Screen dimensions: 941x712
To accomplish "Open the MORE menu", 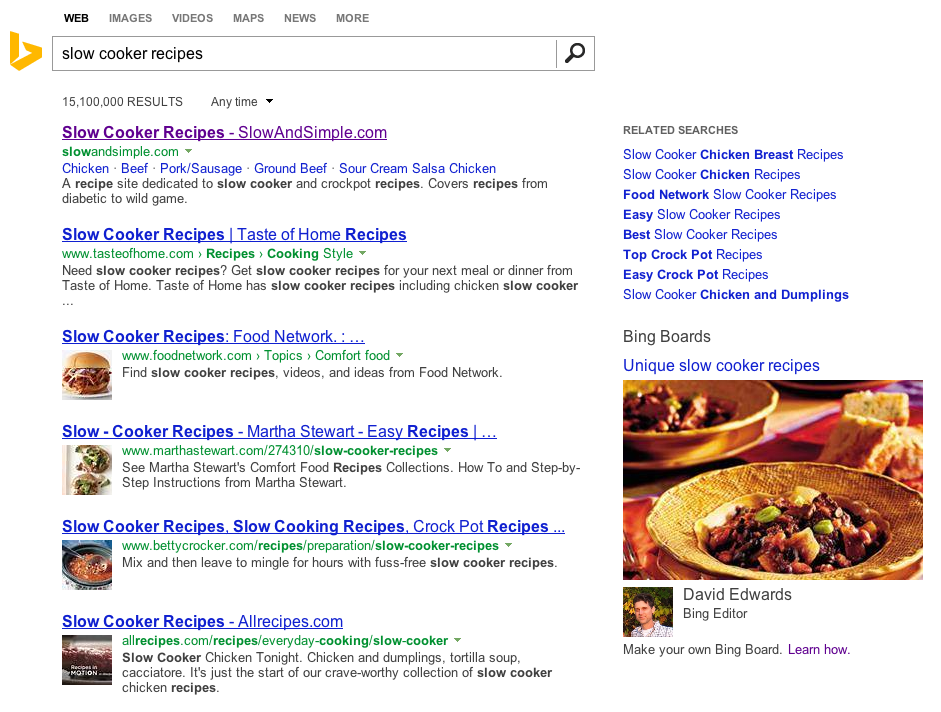I will pyautogui.click(x=352, y=18).
